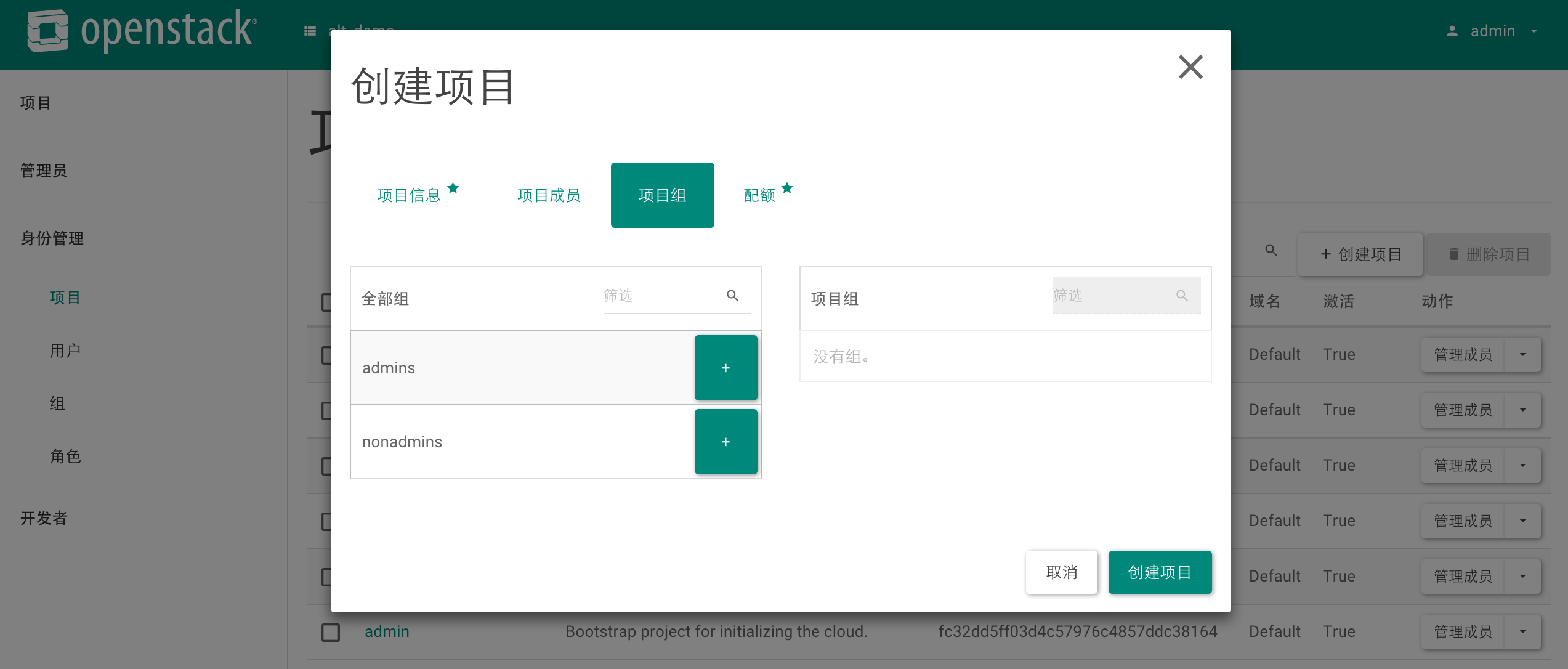Click the 没有组。 message text
Image resolution: width=1568 pixels, height=669 pixels.
(841, 357)
